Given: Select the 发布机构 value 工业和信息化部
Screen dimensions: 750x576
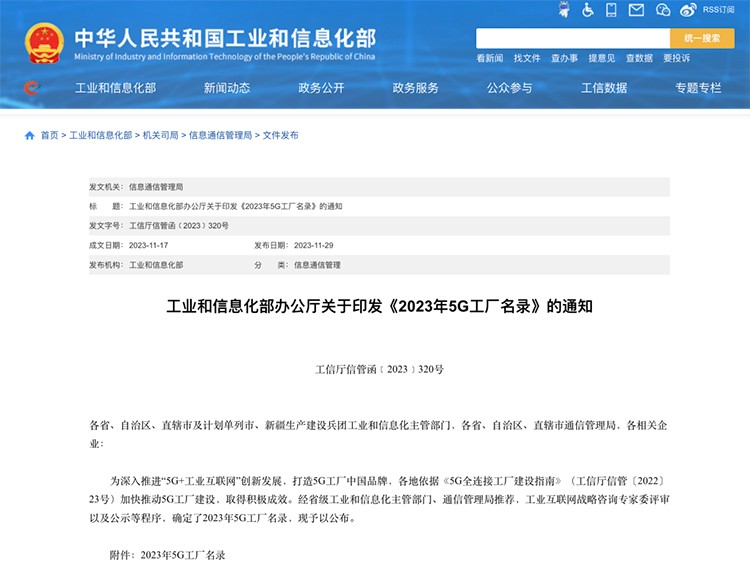Looking at the screenshot, I should coord(156,265).
